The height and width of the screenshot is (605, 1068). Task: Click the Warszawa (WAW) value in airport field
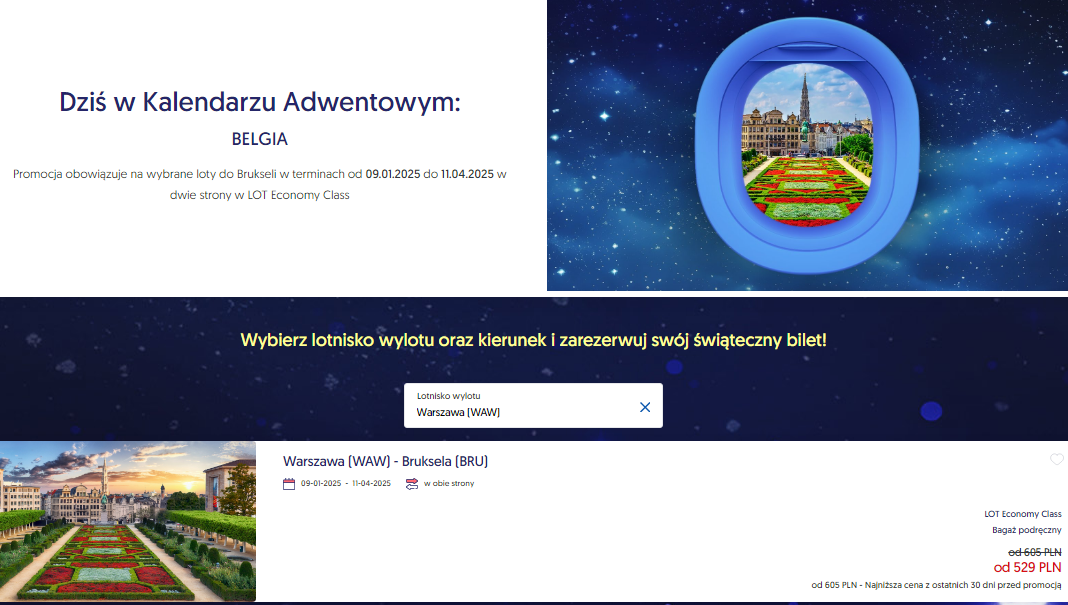pyautogui.click(x=458, y=412)
